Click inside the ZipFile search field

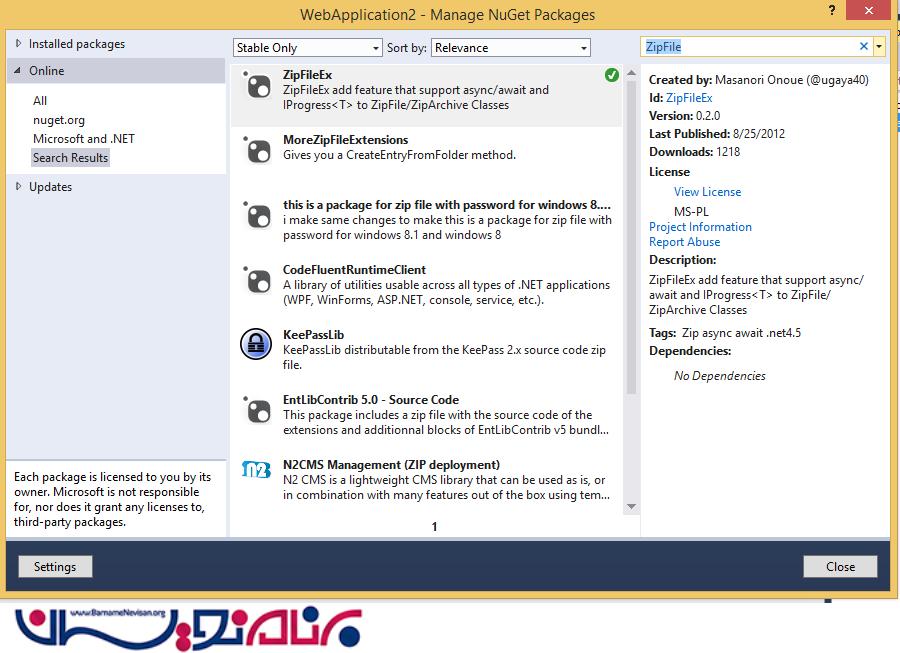pyautogui.click(x=750, y=47)
